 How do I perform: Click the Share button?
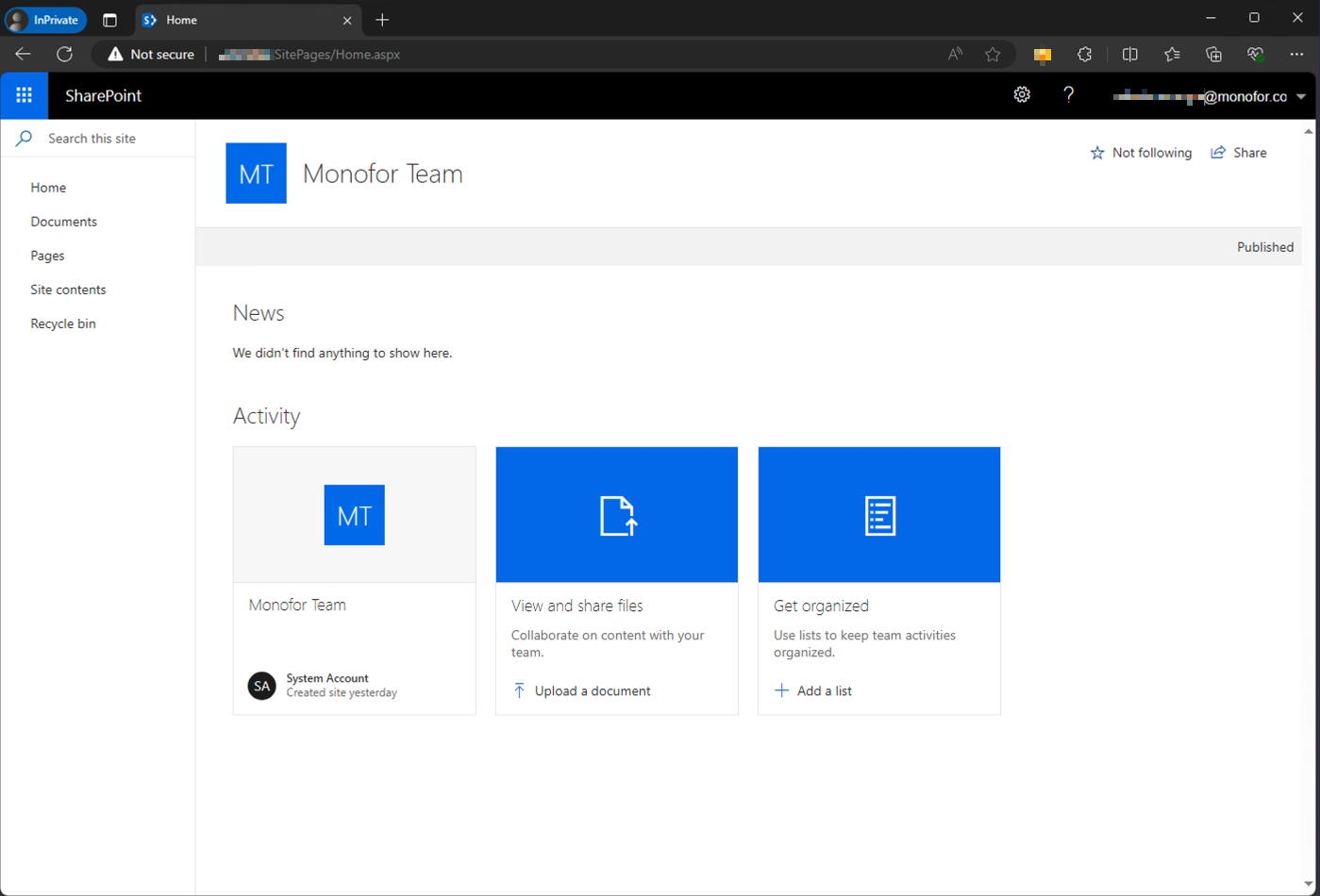pyautogui.click(x=1239, y=153)
